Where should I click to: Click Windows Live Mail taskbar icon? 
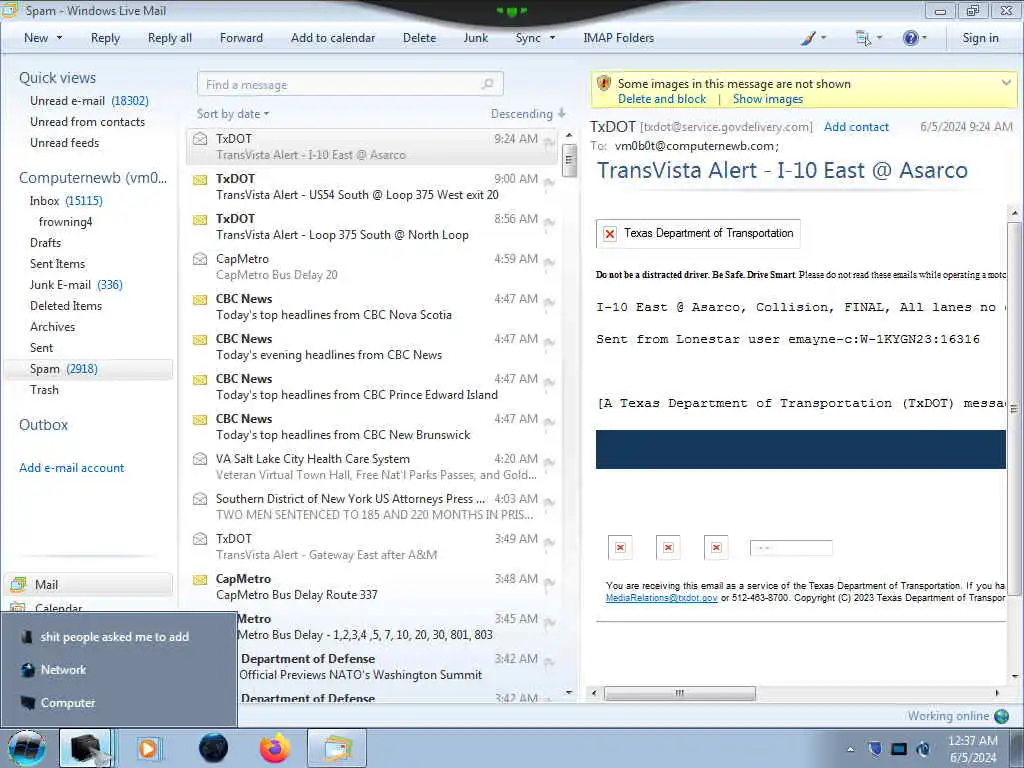point(336,748)
